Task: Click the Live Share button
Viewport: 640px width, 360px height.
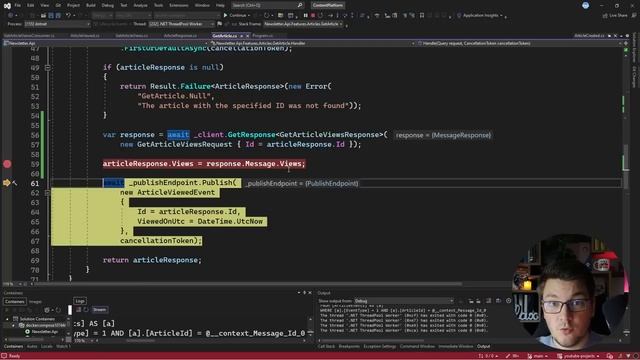Action: click(615, 16)
